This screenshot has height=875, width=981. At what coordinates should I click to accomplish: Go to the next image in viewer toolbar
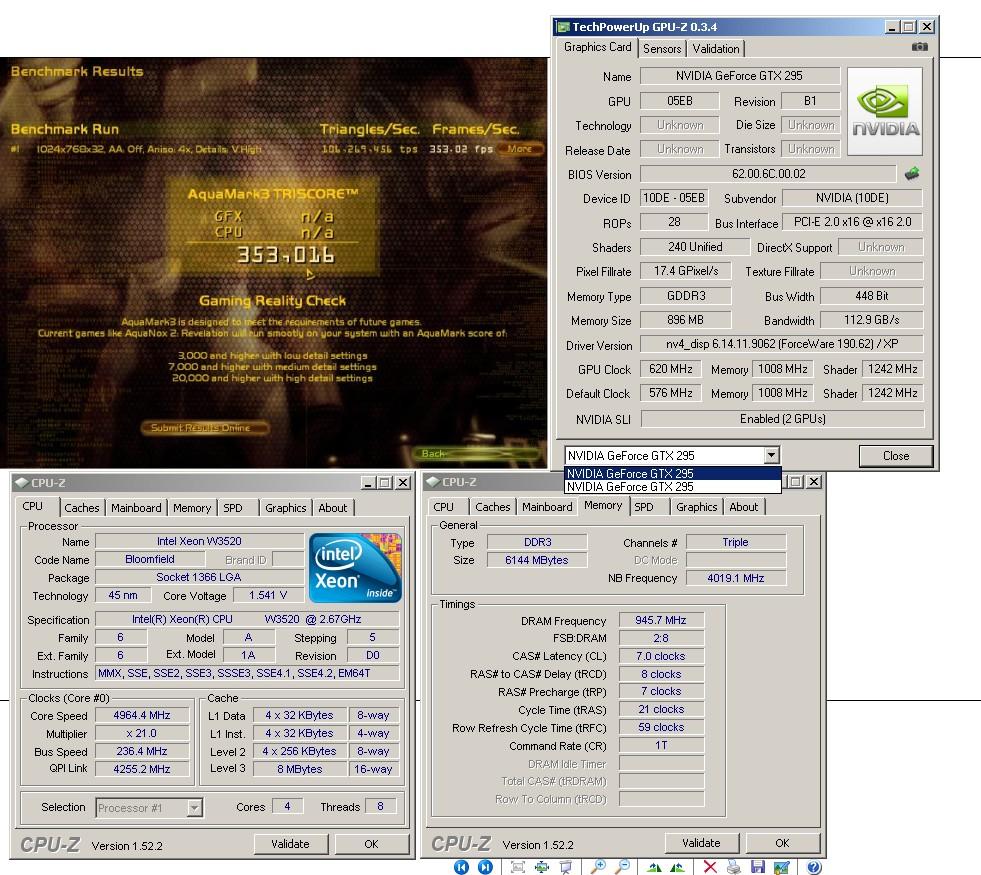coord(485,867)
